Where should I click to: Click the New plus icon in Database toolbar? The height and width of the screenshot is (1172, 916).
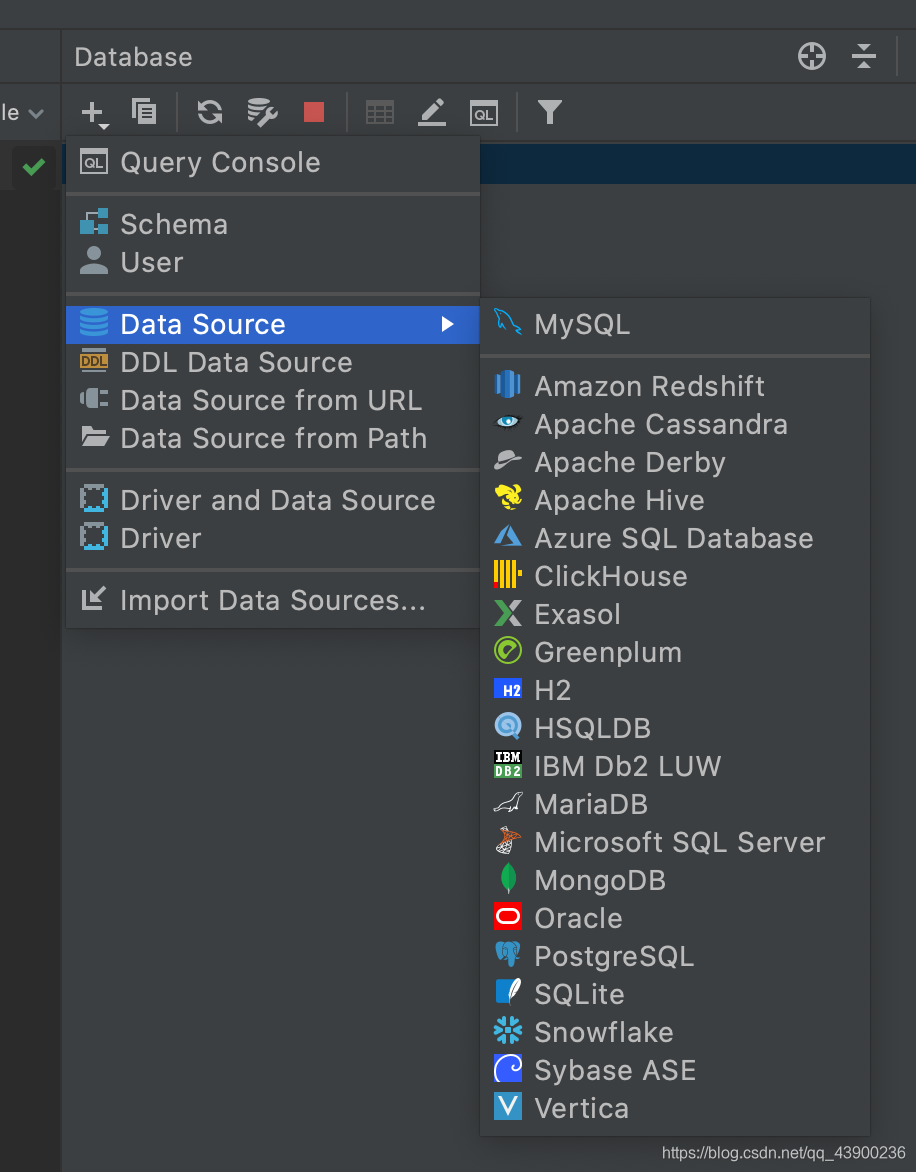click(94, 114)
